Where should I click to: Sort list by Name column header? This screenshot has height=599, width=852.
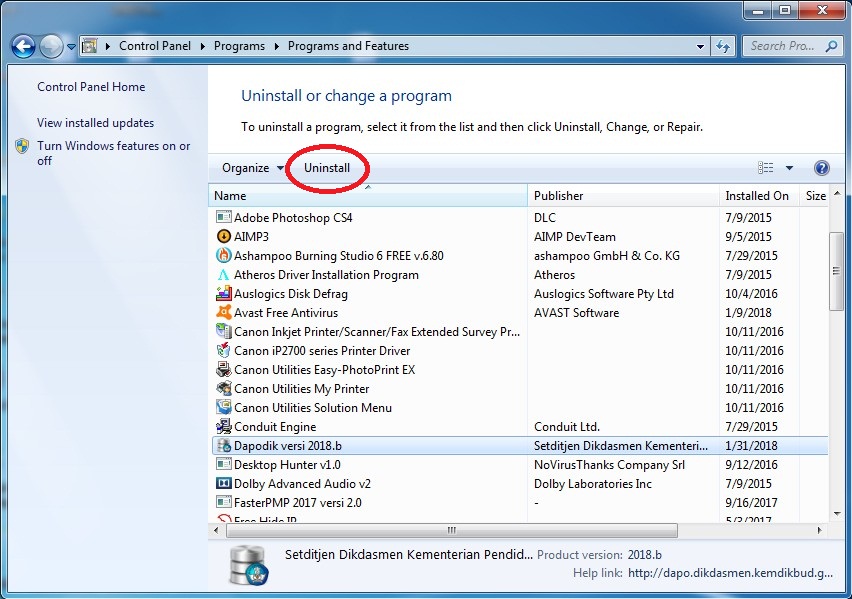[368, 196]
